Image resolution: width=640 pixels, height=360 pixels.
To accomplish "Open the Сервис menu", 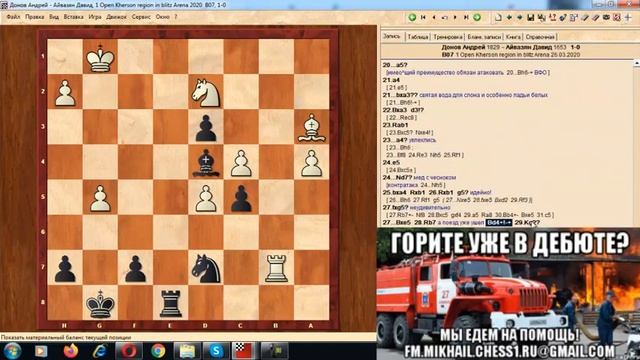I will [141, 17].
